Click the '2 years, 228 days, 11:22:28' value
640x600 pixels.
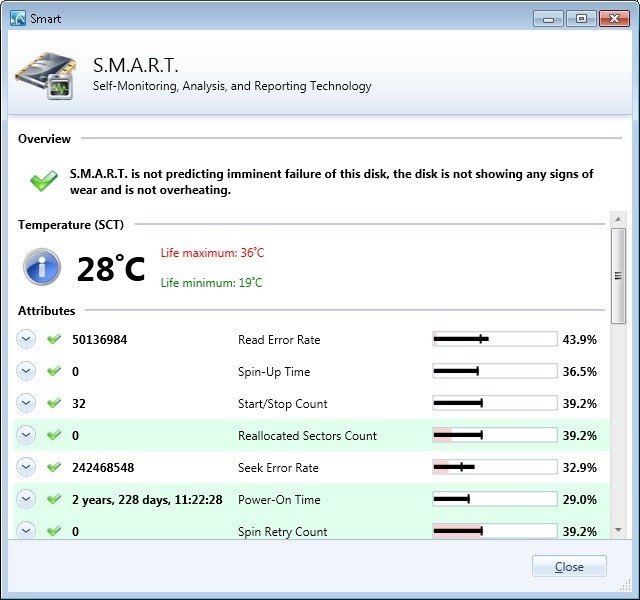click(x=147, y=500)
